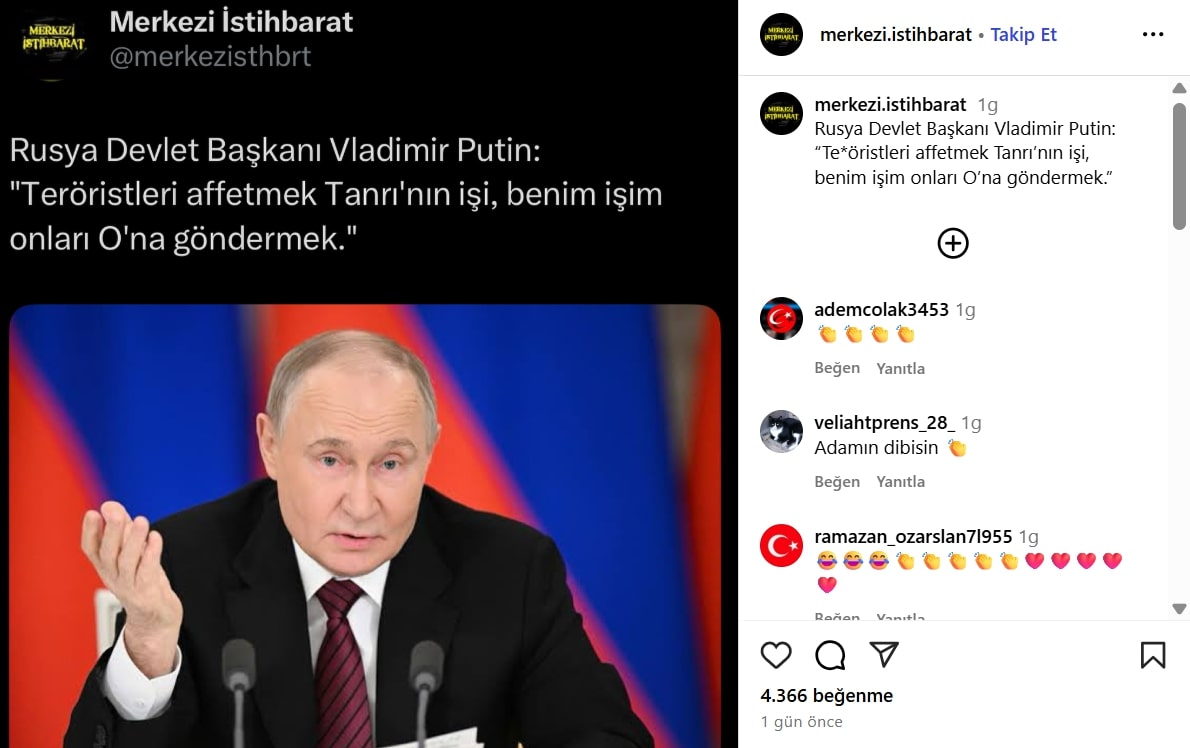Share post via paper plane icon
Viewport: 1190px width, 748px height.
(x=883, y=654)
